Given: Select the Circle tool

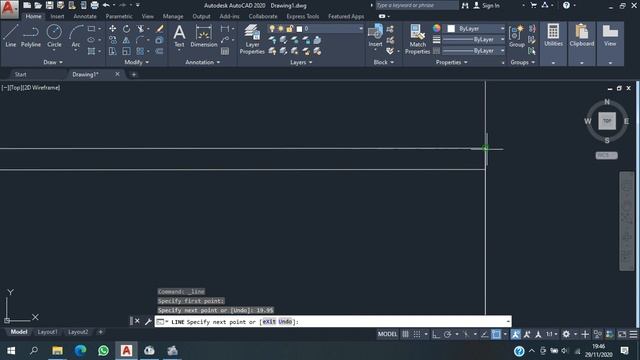Looking at the screenshot, I should 54,36.
